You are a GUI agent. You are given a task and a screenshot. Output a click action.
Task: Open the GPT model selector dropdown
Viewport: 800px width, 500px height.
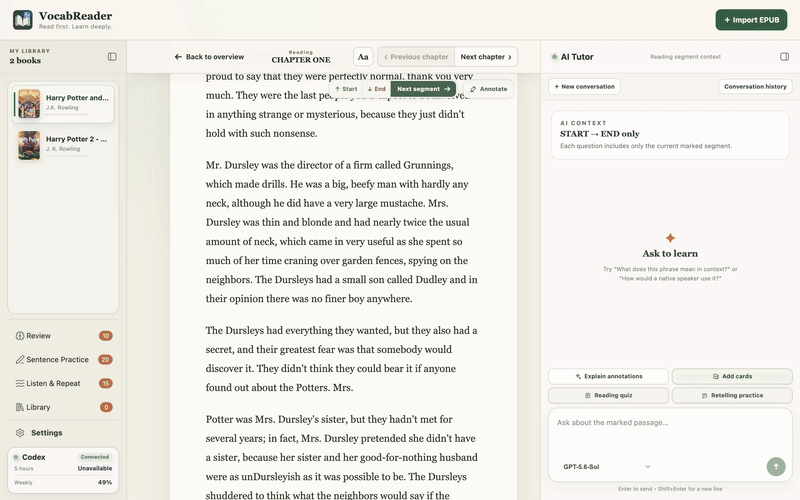(606, 467)
